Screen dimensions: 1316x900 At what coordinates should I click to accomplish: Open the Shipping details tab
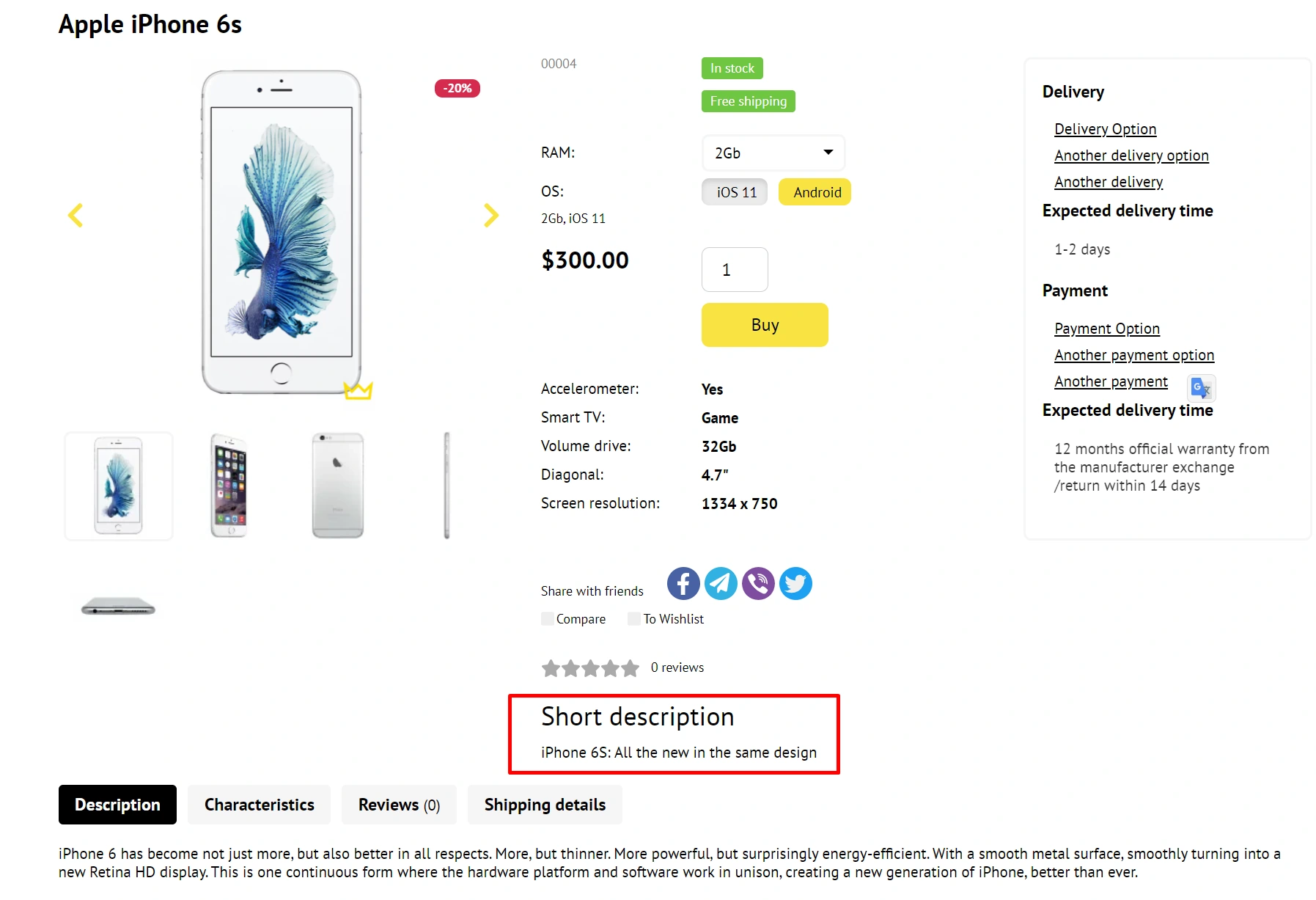(x=545, y=805)
